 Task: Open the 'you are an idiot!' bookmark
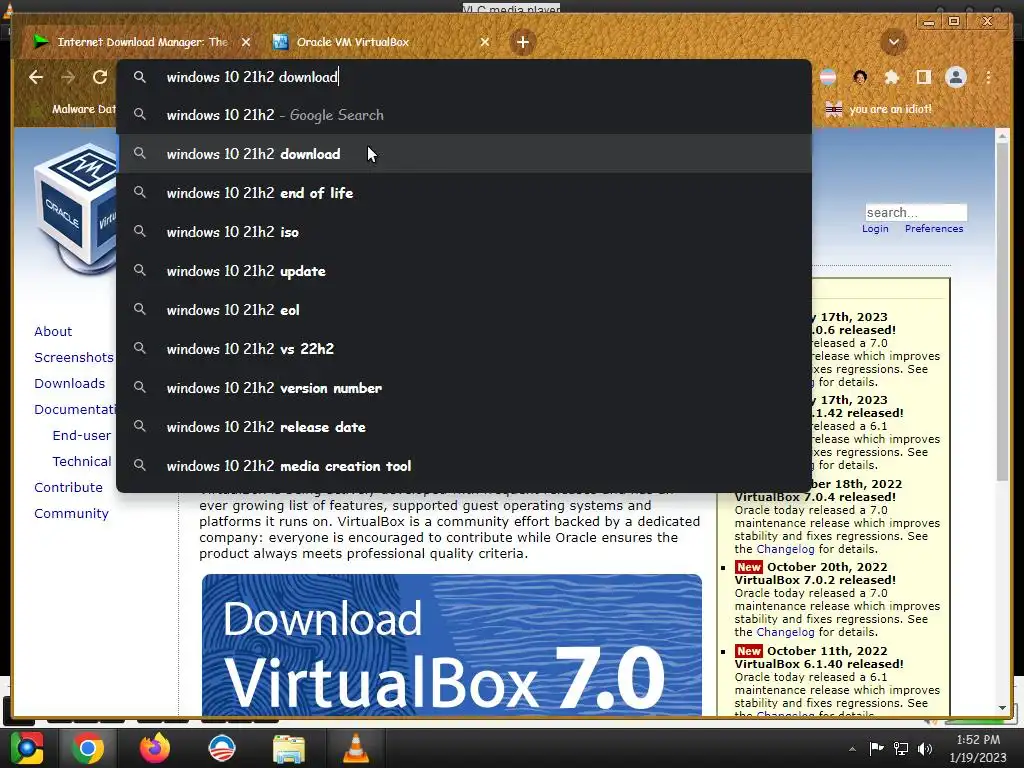tap(879, 109)
